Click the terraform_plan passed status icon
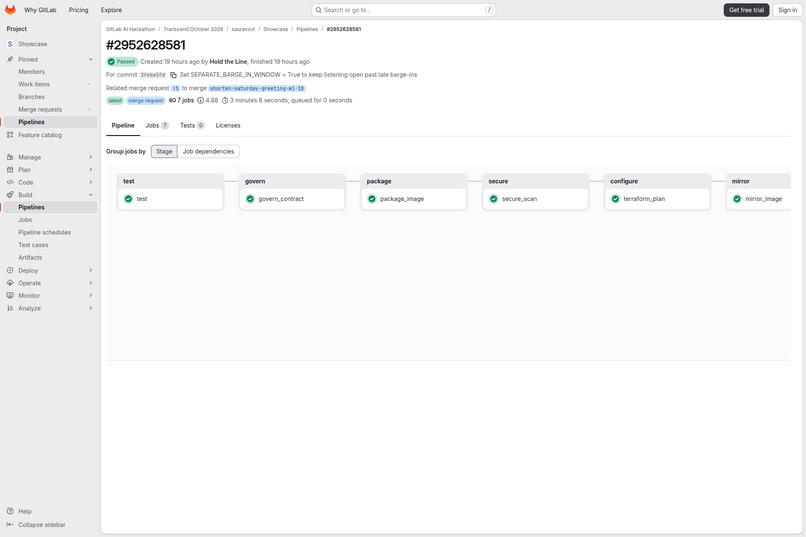Screen dimensions: 806x537 pos(615,199)
